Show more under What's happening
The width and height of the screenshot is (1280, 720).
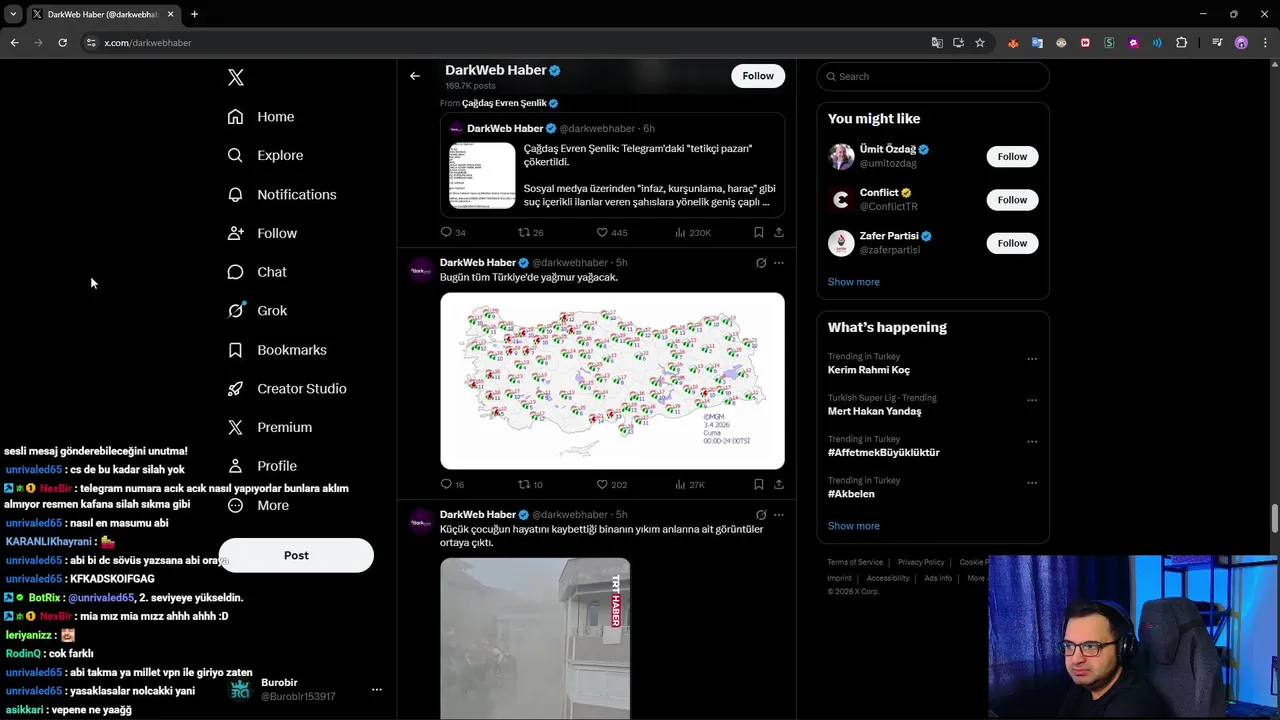854,526
